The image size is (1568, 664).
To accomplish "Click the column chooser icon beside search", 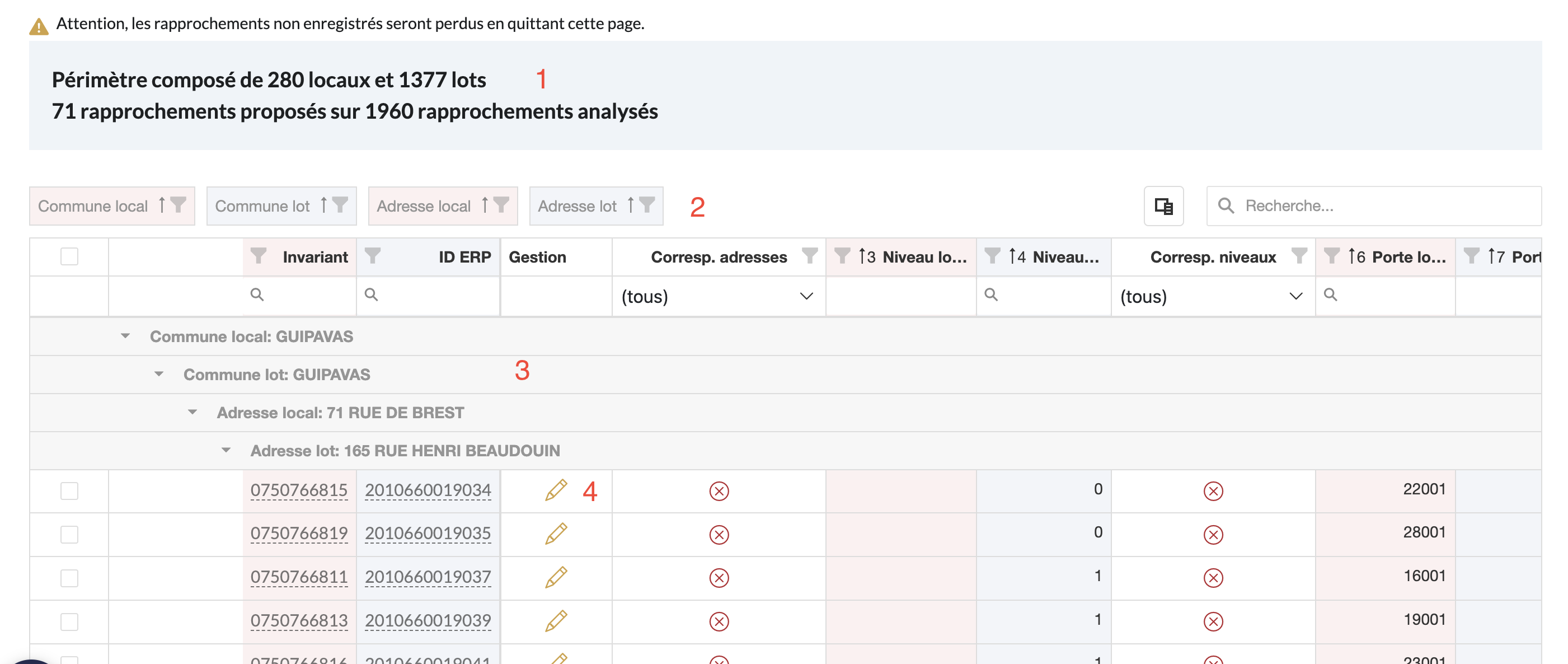I will pos(1163,207).
